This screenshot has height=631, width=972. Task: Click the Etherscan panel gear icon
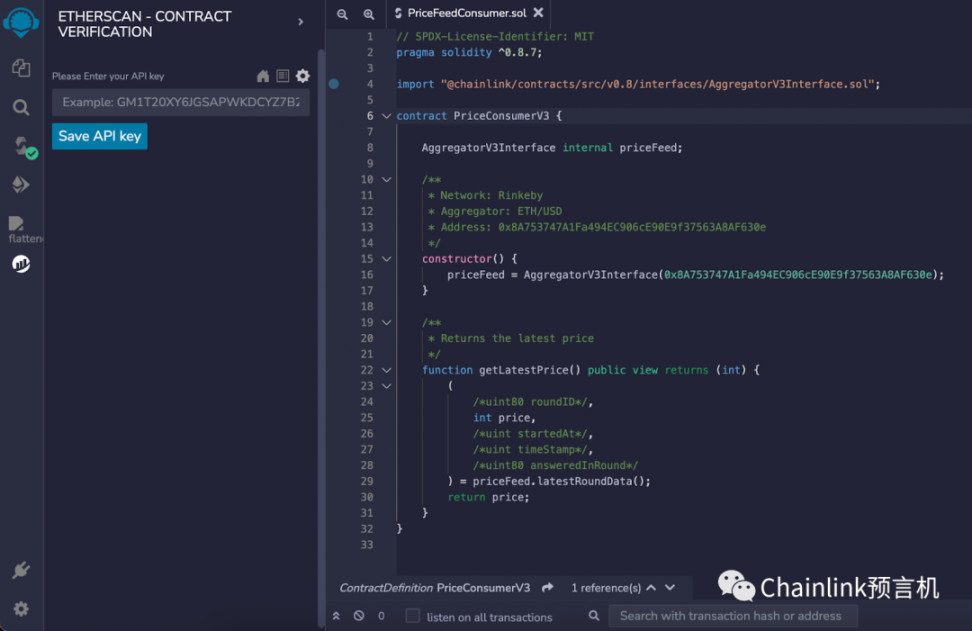303,76
